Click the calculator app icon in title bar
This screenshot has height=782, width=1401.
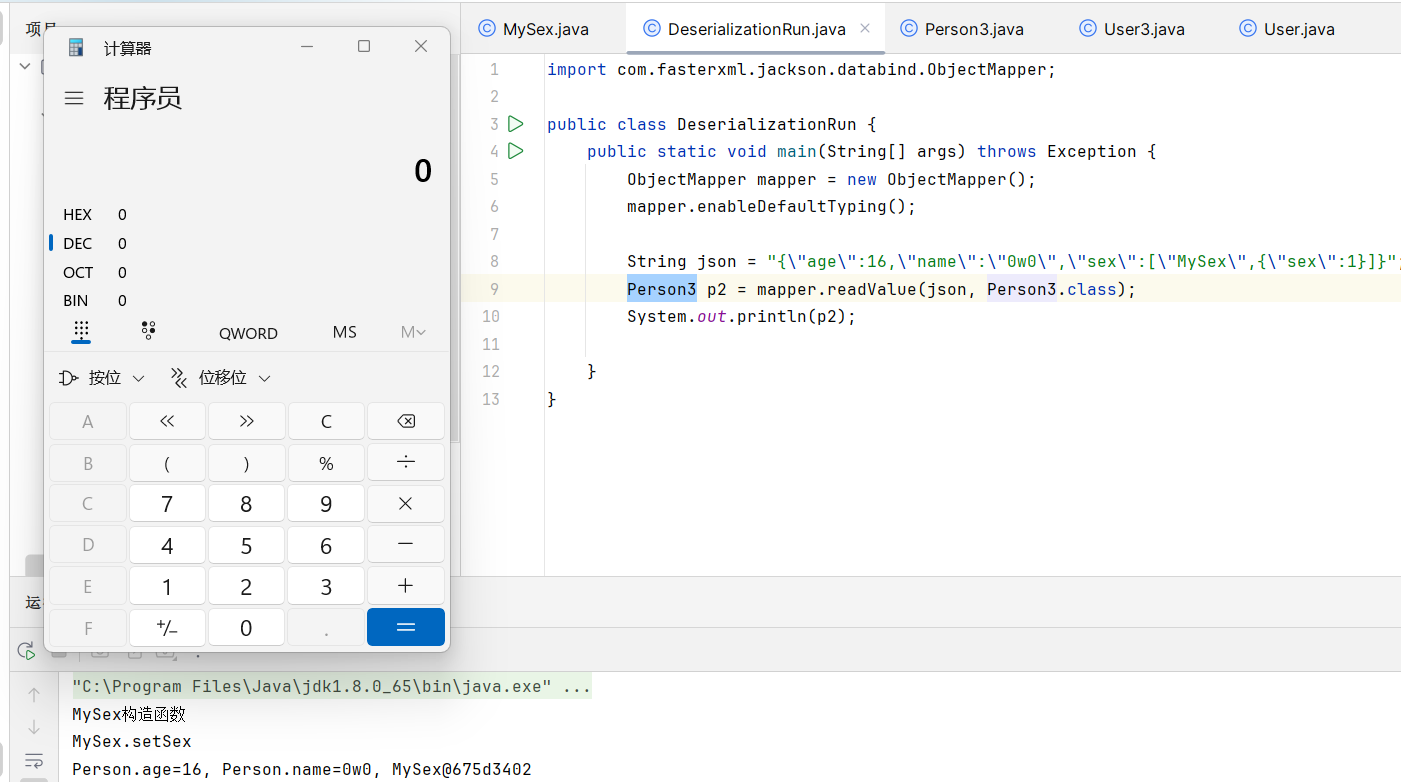point(76,47)
